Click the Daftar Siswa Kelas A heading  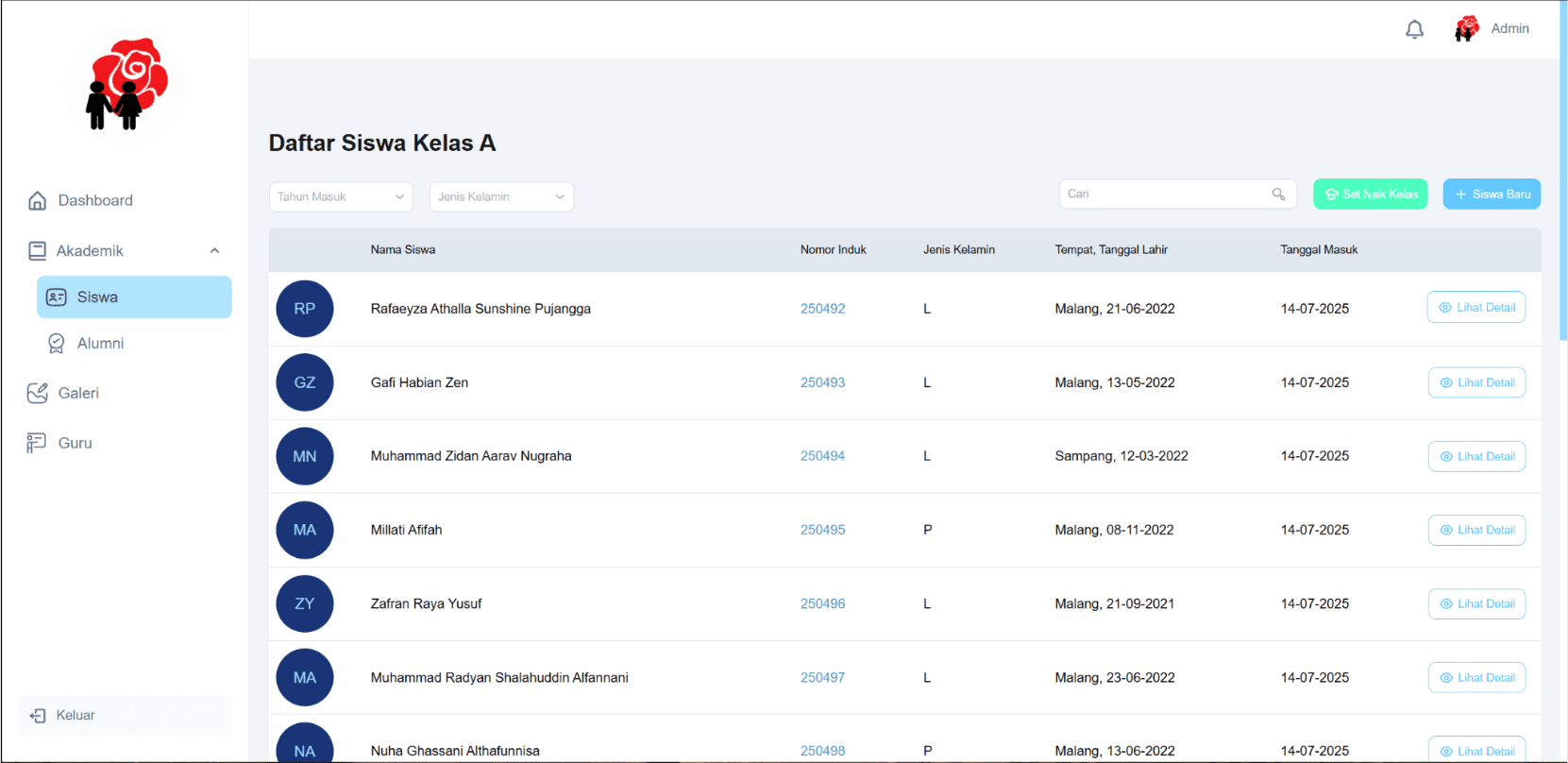(382, 143)
